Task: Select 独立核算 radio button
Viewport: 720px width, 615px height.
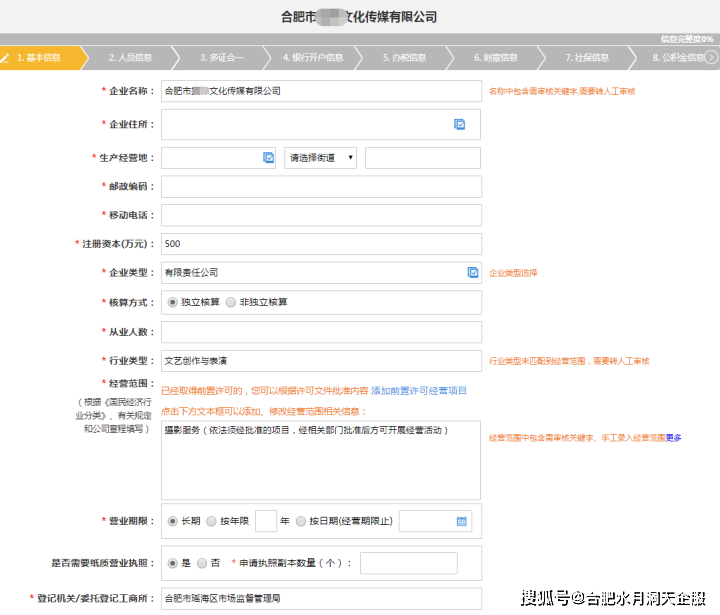Action: pyautogui.click(x=172, y=302)
